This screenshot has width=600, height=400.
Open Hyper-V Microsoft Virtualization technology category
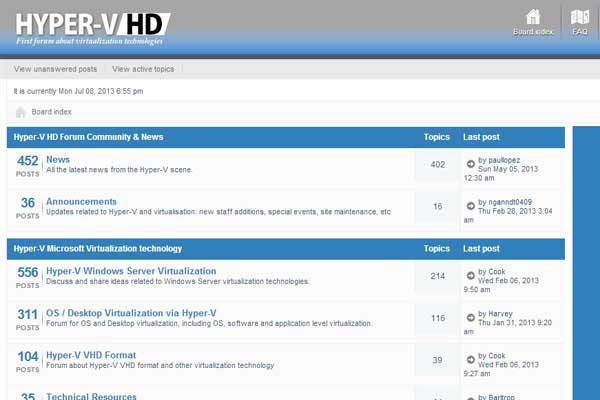point(98,249)
